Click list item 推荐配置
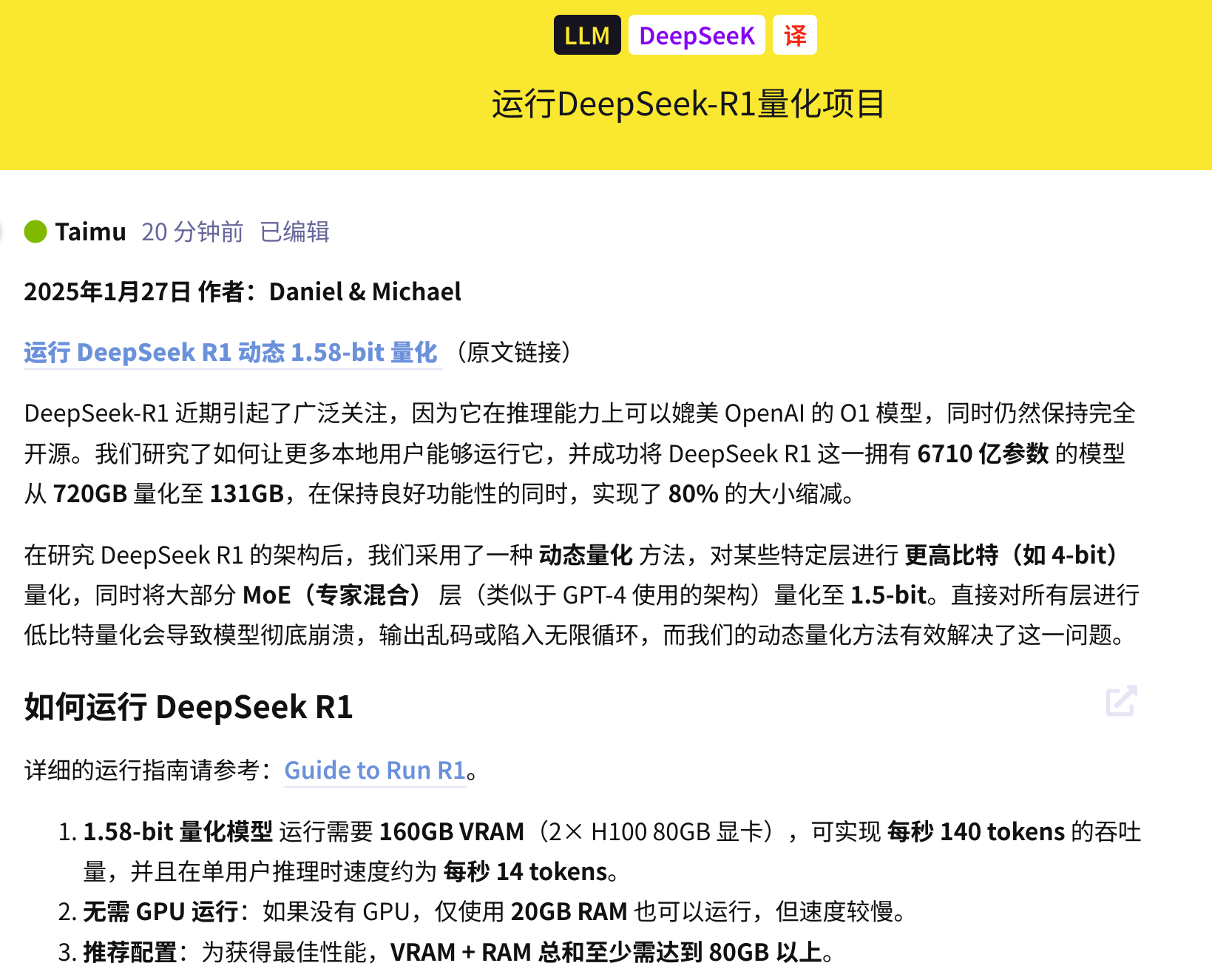1212x980 pixels. click(130, 952)
